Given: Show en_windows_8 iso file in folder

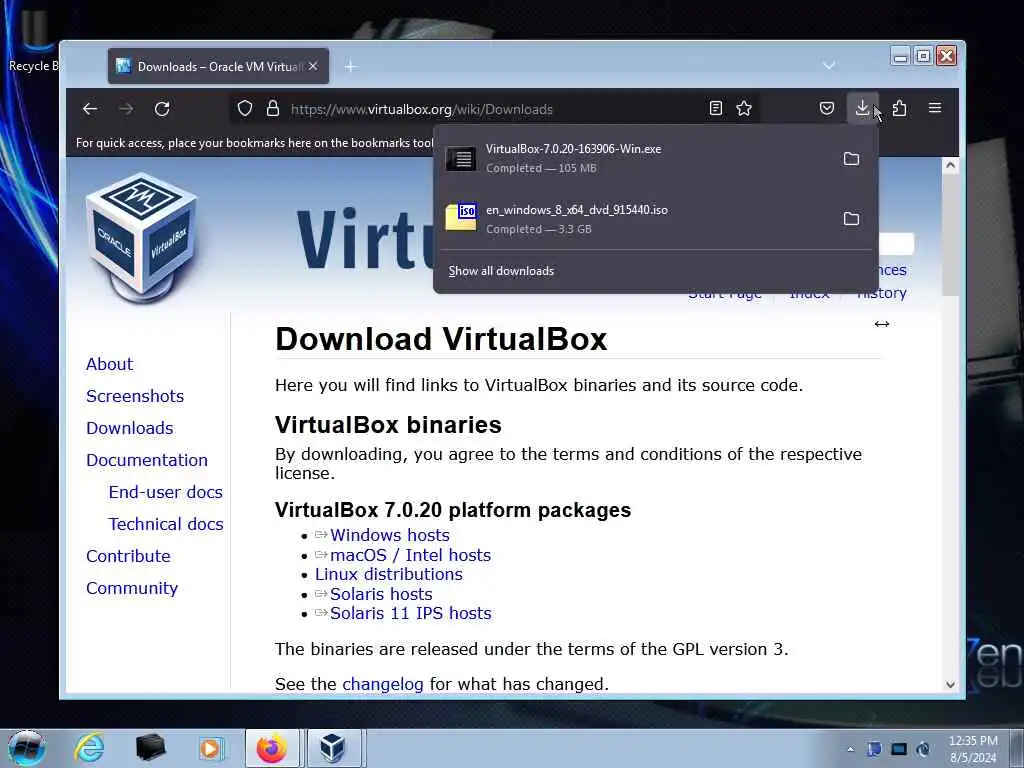Looking at the screenshot, I should tap(851, 219).
